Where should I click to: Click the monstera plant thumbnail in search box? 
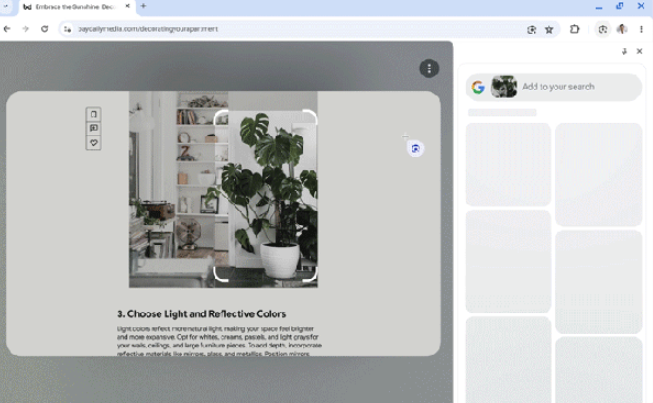[504, 87]
